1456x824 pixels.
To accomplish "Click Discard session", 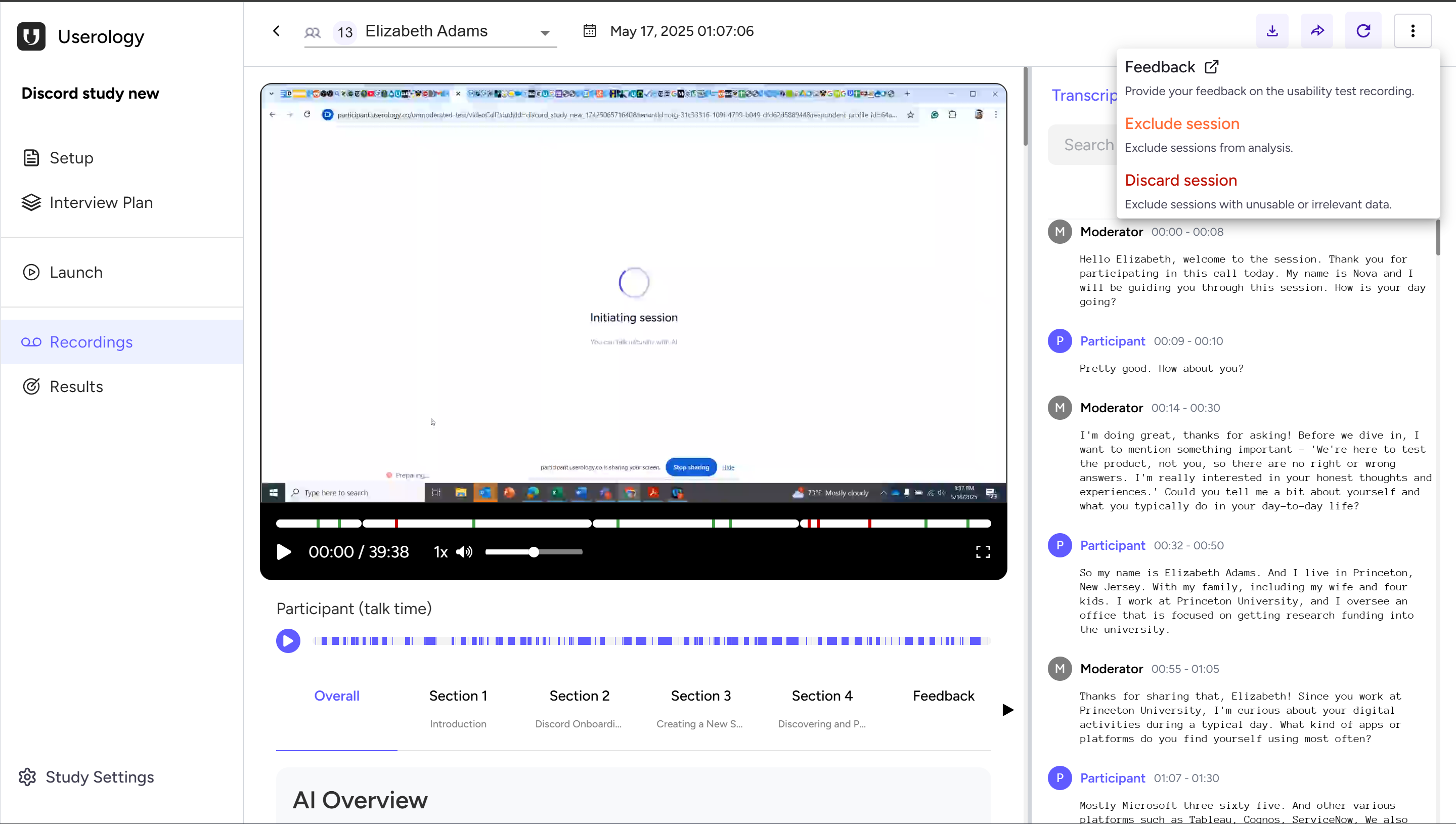I will click(x=1180, y=180).
